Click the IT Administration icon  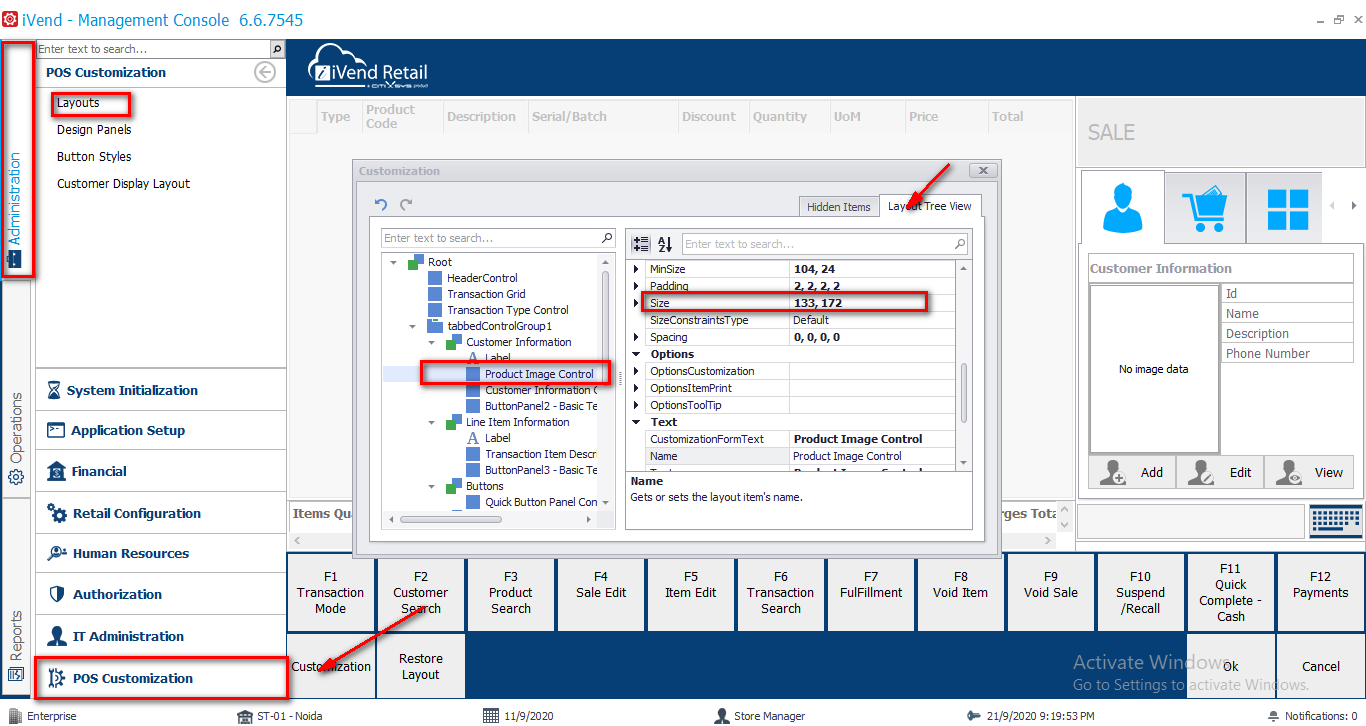point(55,637)
